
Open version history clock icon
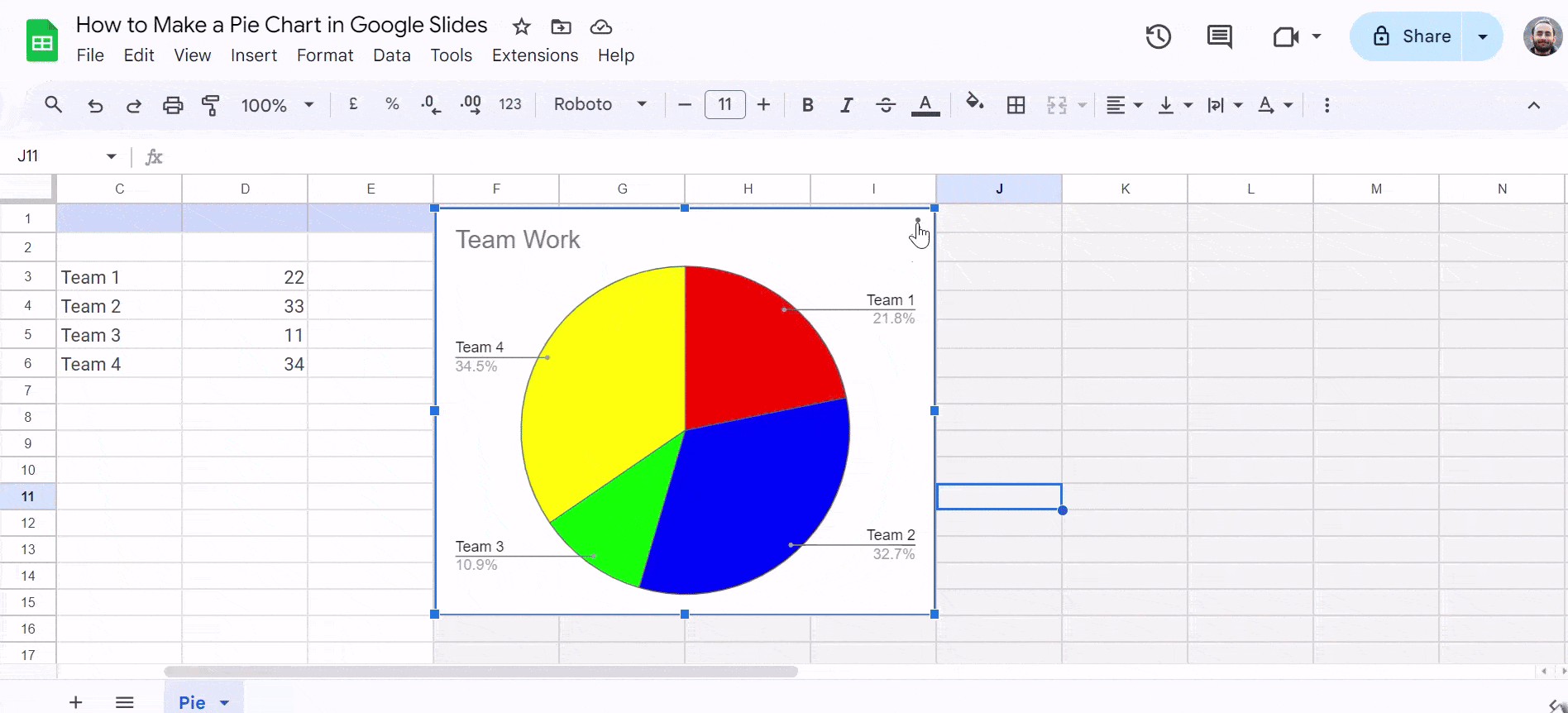pos(1159,36)
